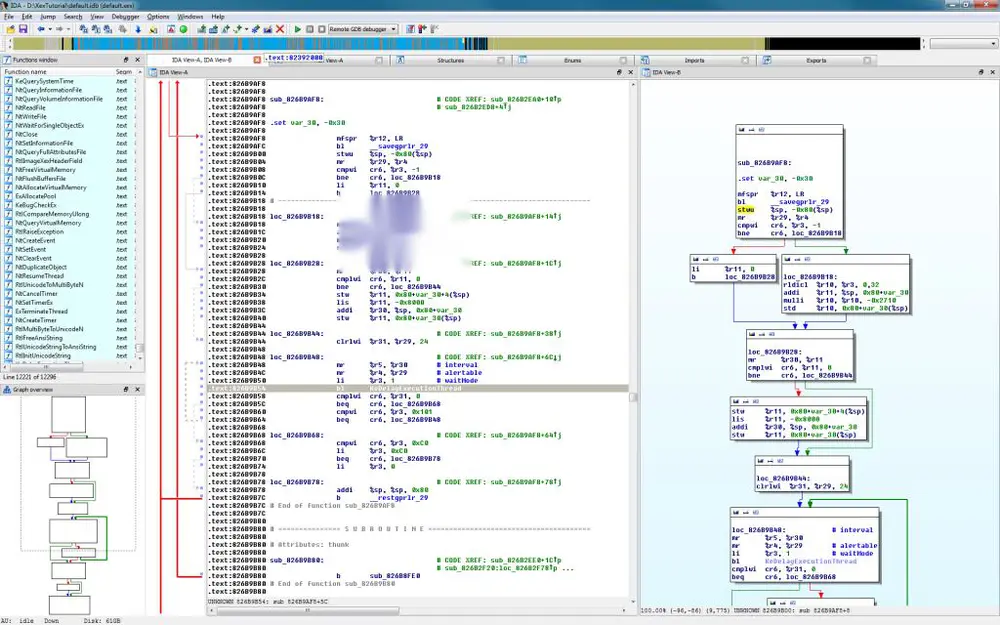Open the empty combo box beside navigation band
The height and width of the screenshot is (625, 1000).
click(x=964, y=44)
